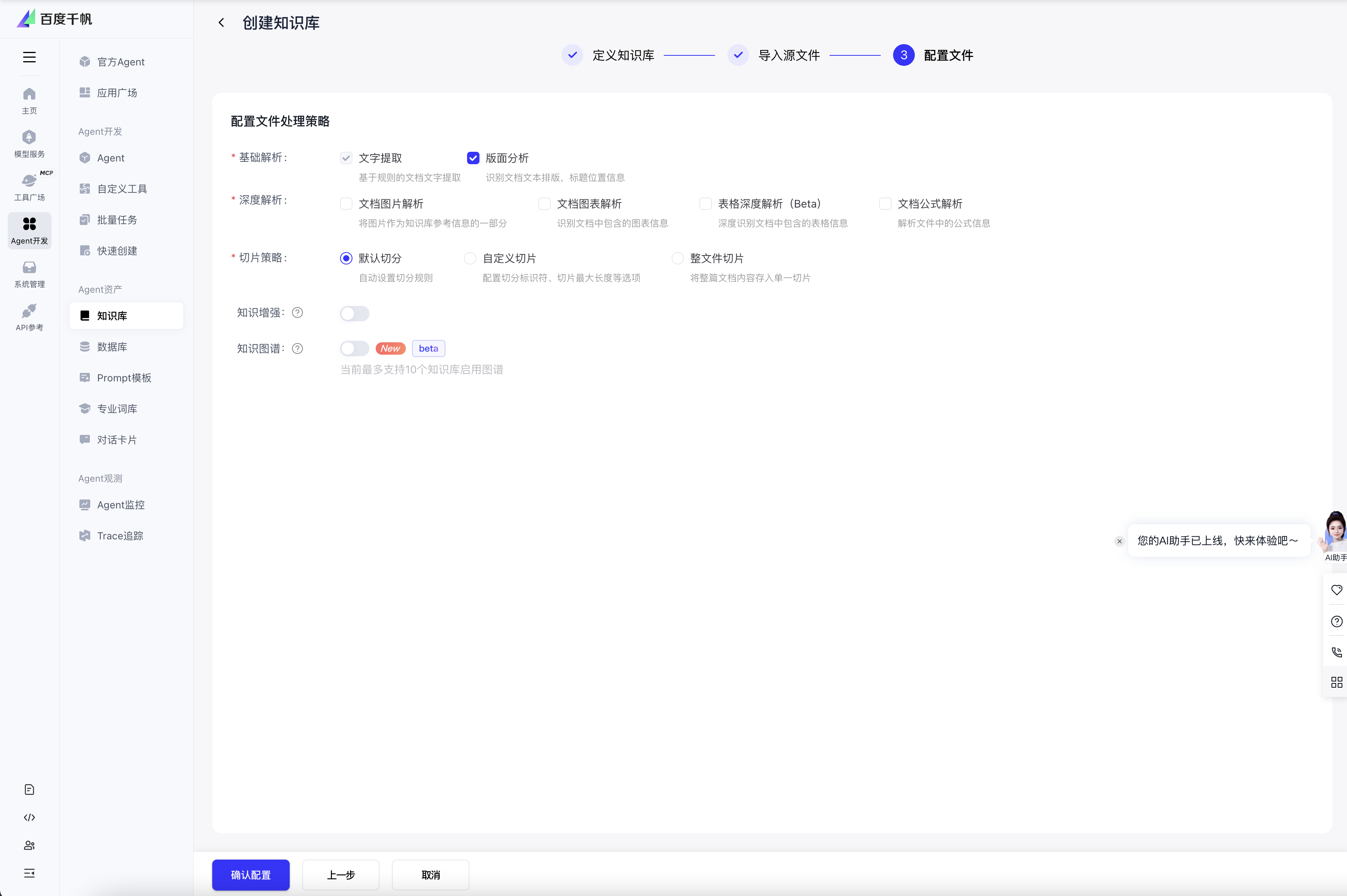Enable 文档图片解析 checkbox
This screenshot has width=1347, height=896.
click(x=346, y=204)
